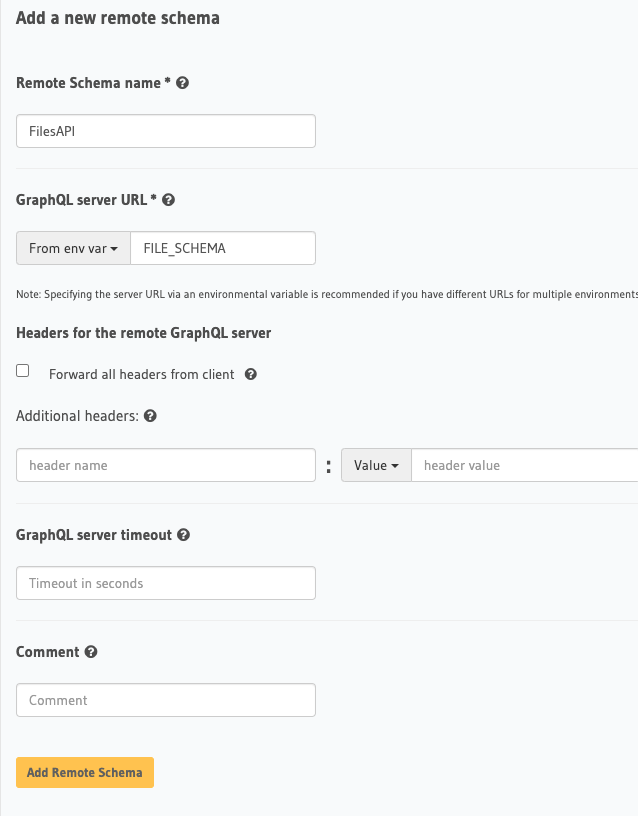Expand the header 'Value' type dropdown
The image size is (638, 816).
(x=376, y=465)
